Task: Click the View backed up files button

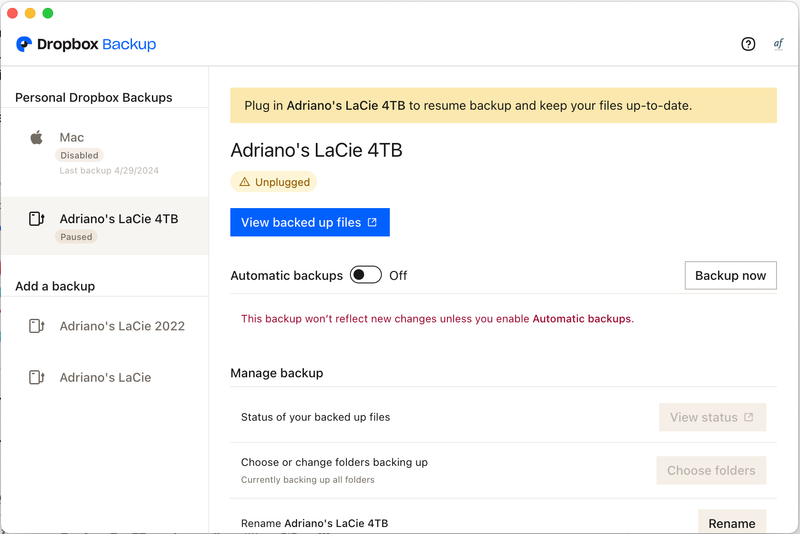Action: tap(309, 222)
